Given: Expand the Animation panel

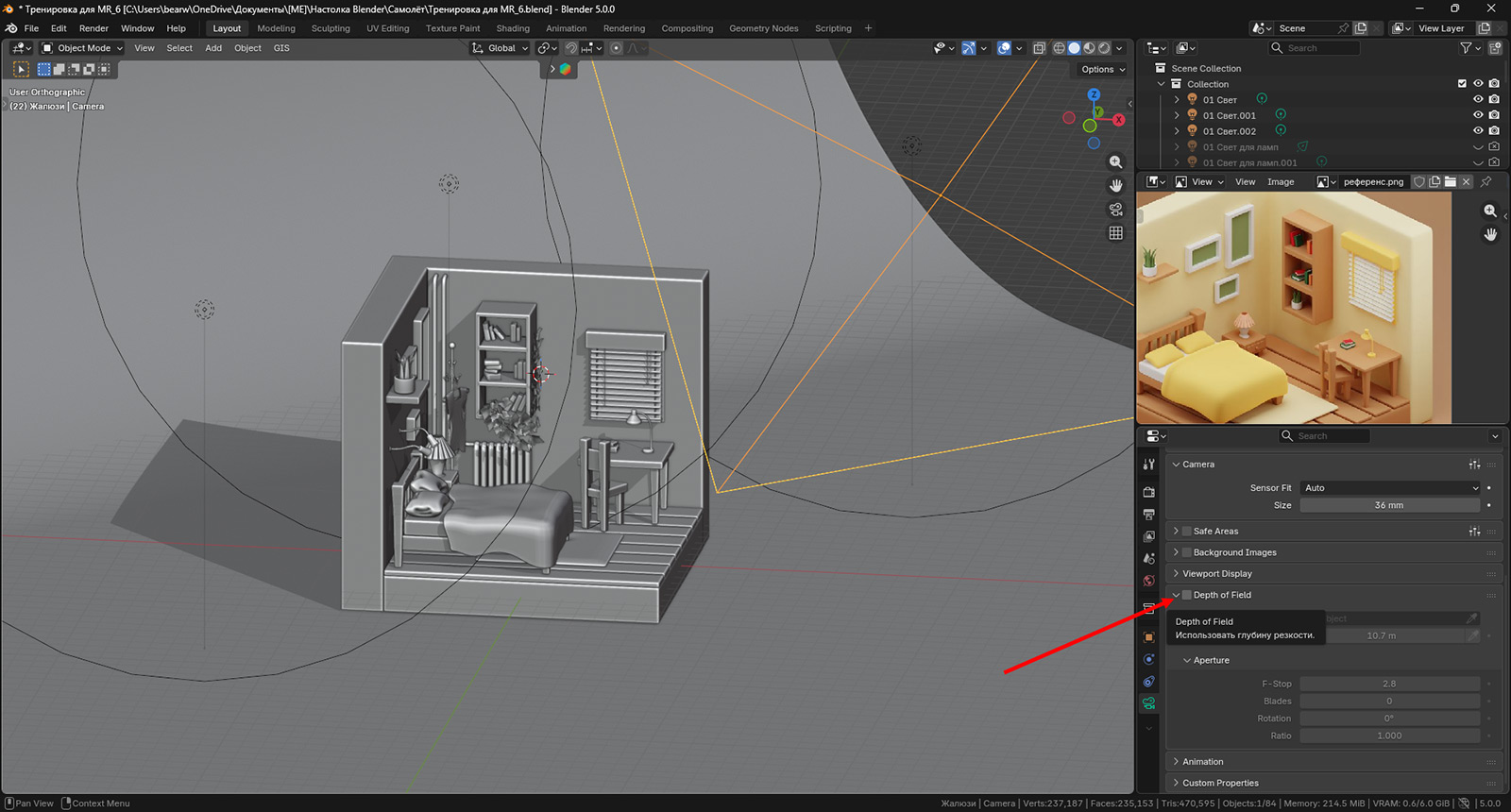Looking at the screenshot, I should pos(1202,762).
